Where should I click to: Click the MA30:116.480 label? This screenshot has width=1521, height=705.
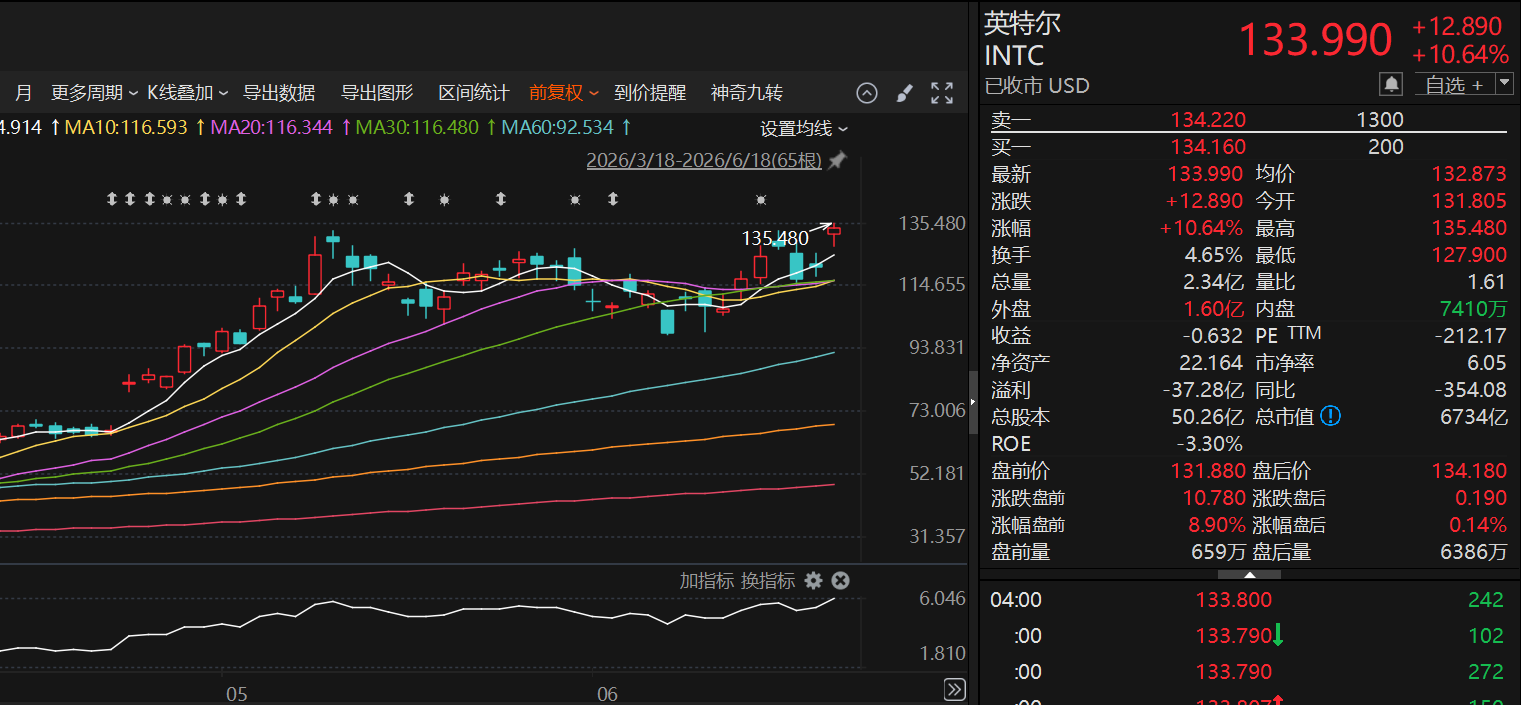(418, 128)
